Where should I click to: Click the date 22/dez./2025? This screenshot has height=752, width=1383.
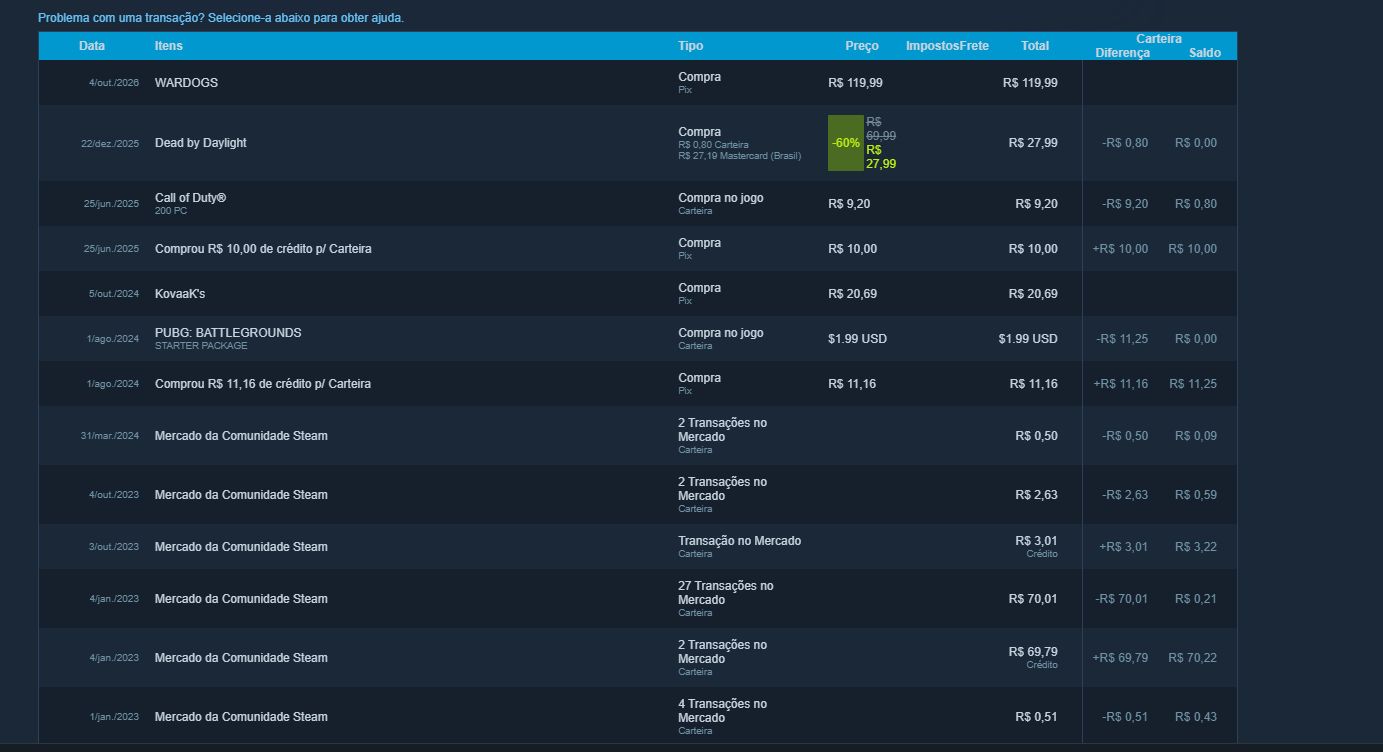click(x=110, y=143)
